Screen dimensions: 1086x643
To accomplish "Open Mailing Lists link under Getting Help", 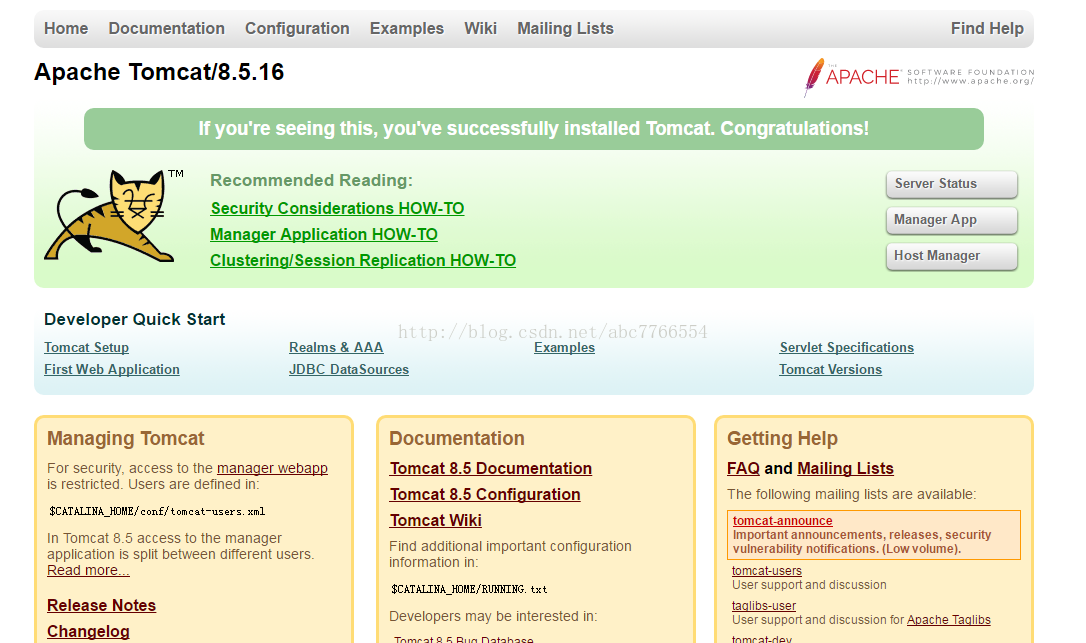I will (x=845, y=468).
